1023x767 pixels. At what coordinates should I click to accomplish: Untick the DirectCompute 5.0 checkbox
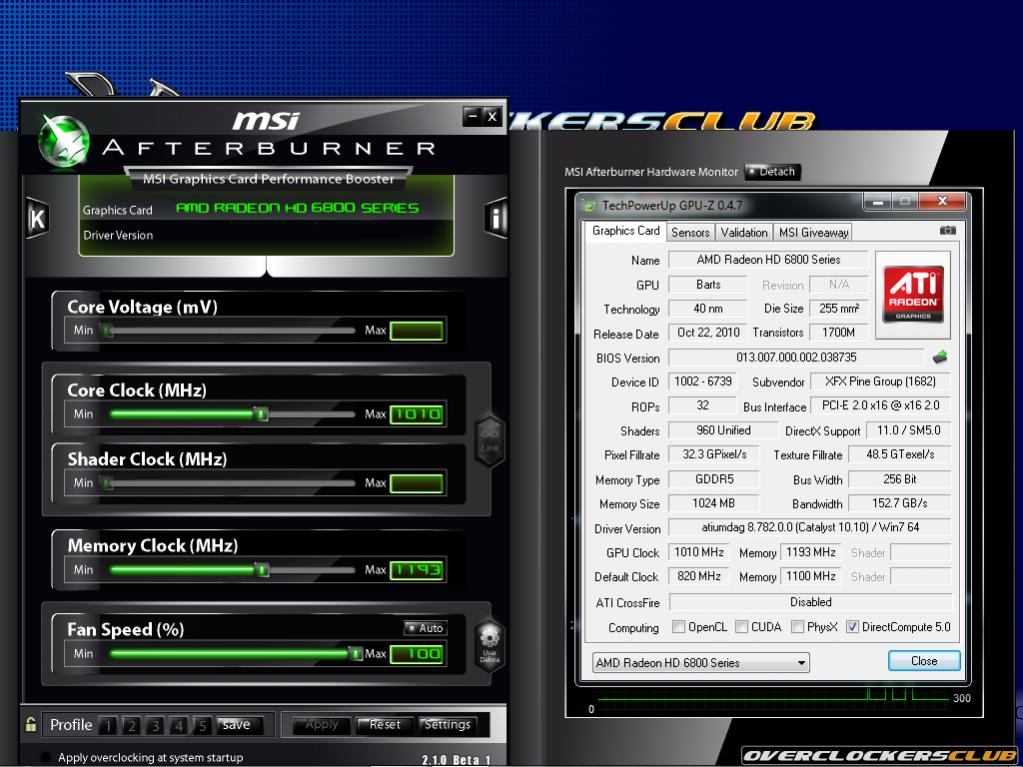852,627
